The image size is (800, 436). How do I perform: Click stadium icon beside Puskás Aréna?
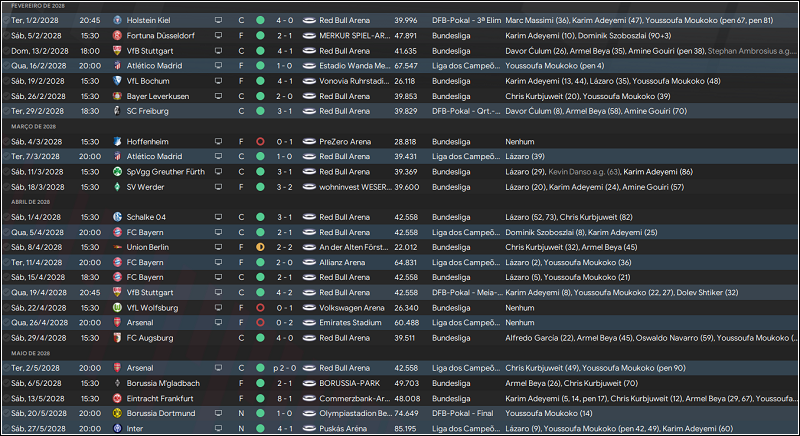pos(309,429)
